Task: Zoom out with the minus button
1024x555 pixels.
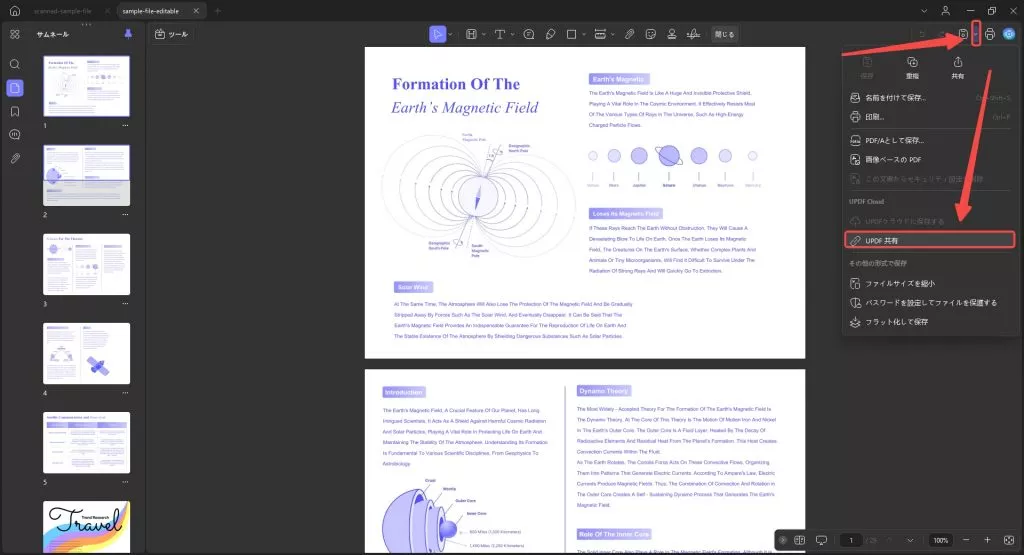Action: (966, 540)
